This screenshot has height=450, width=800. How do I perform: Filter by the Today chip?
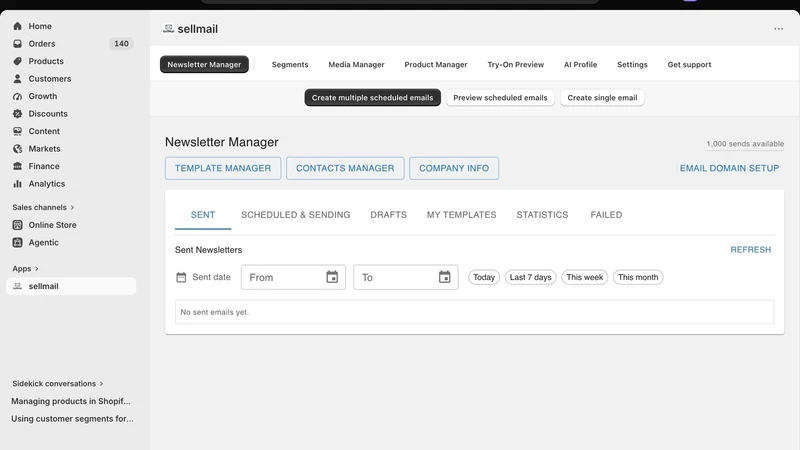tap(484, 277)
